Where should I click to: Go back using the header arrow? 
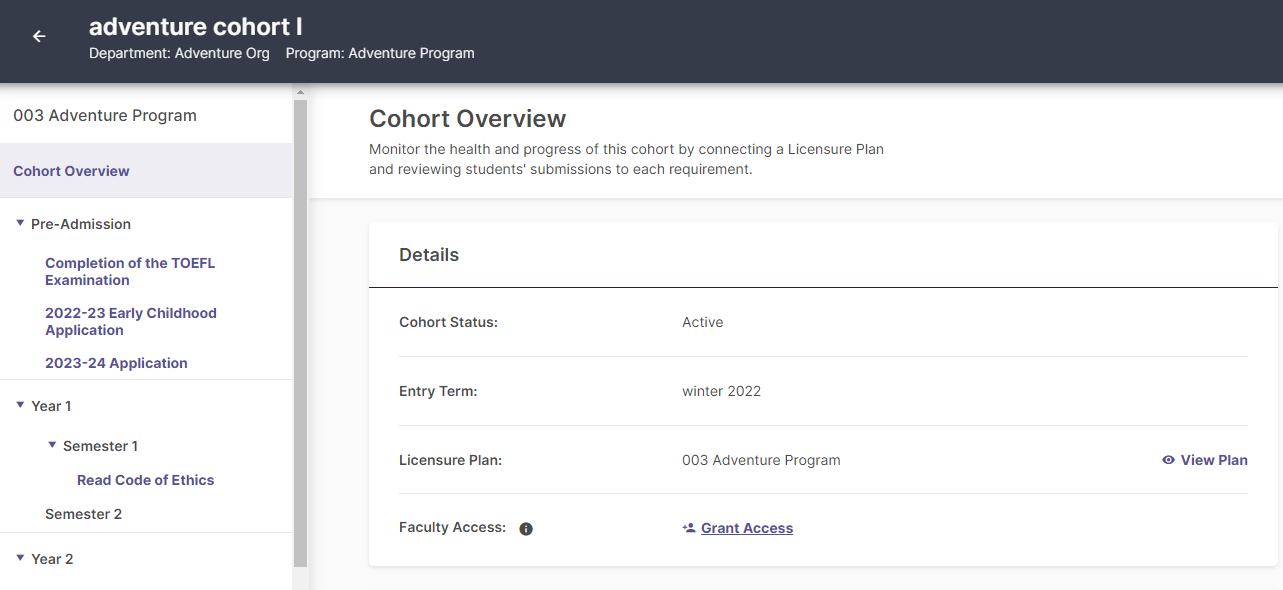click(39, 37)
